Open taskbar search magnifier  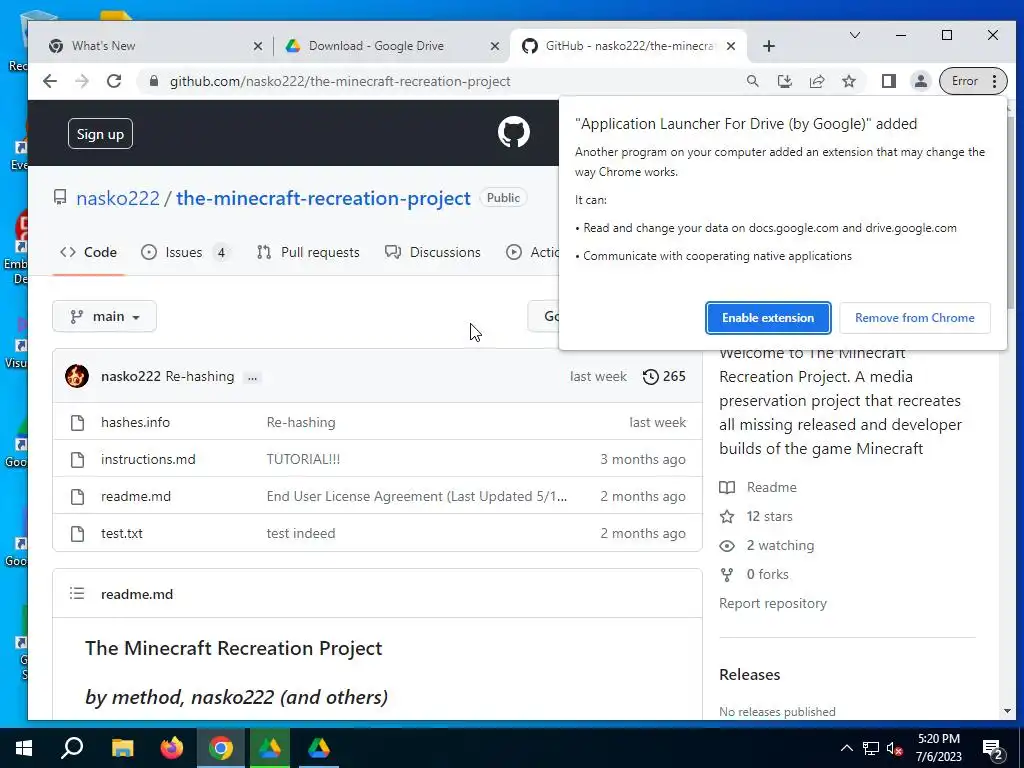[72, 748]
